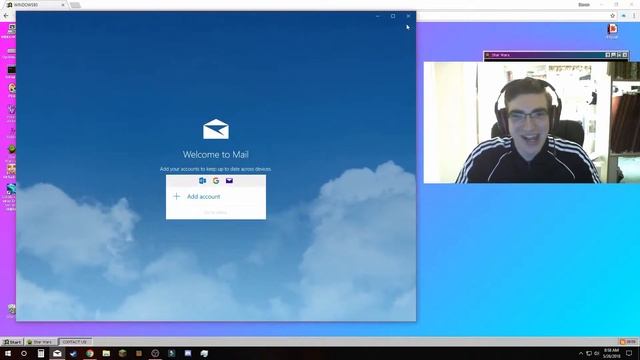Select the WINDOWS93 browser tab

[35, 5]
